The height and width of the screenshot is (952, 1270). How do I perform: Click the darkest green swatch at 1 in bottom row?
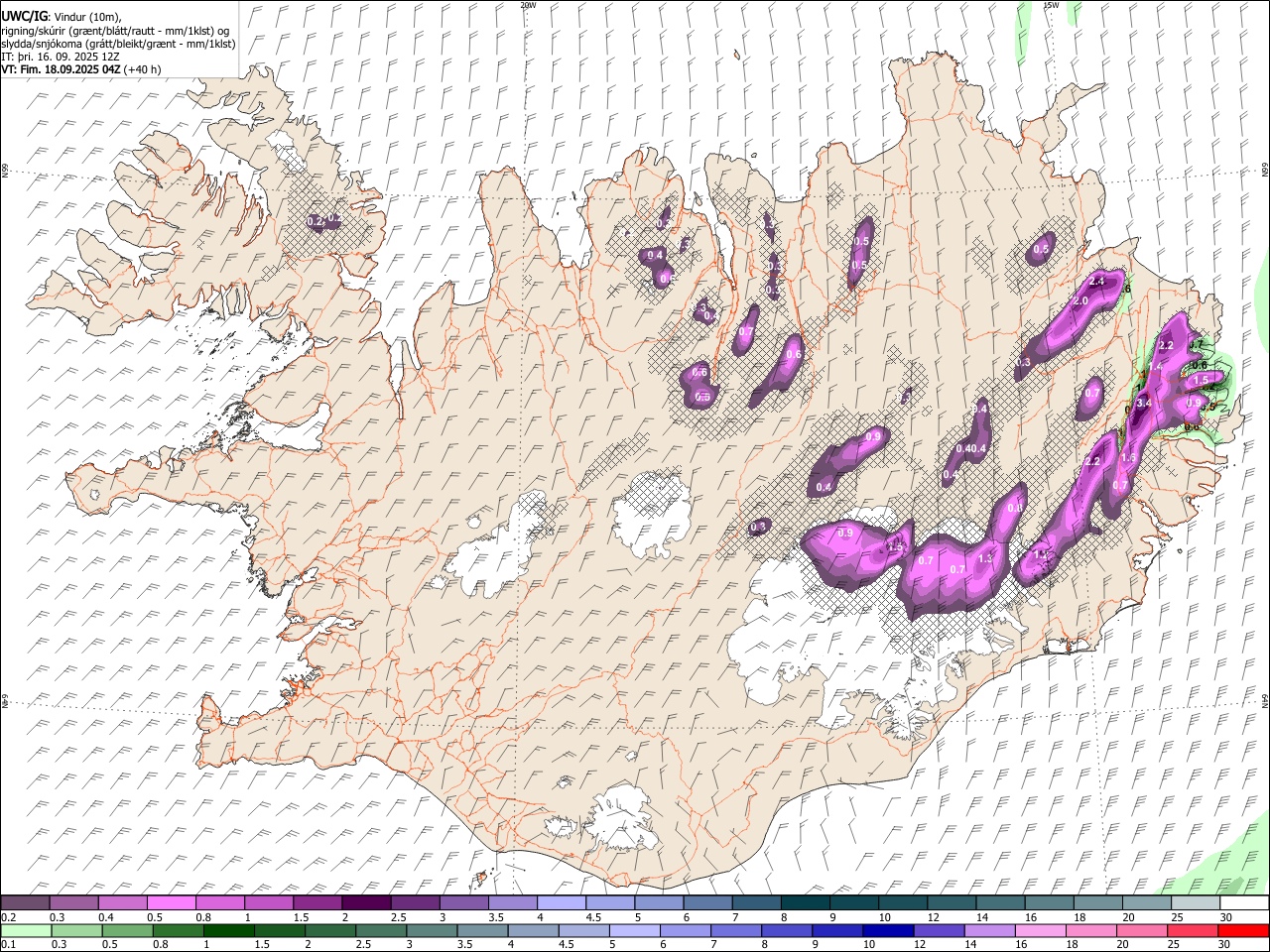[229, 931]
